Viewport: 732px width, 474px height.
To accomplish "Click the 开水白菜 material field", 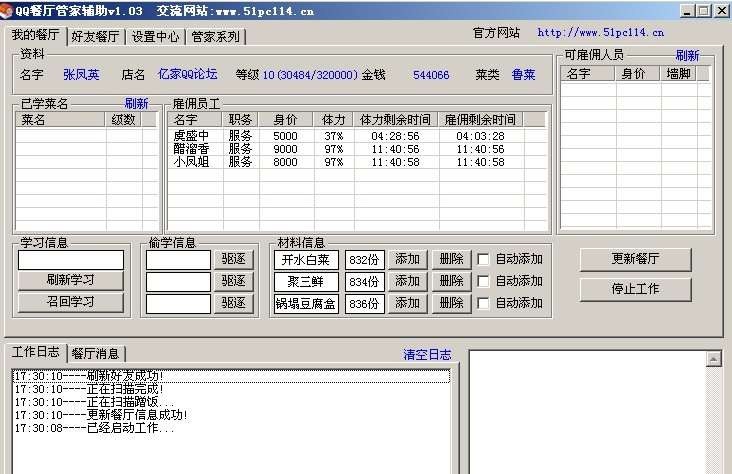I will [306, 260].
